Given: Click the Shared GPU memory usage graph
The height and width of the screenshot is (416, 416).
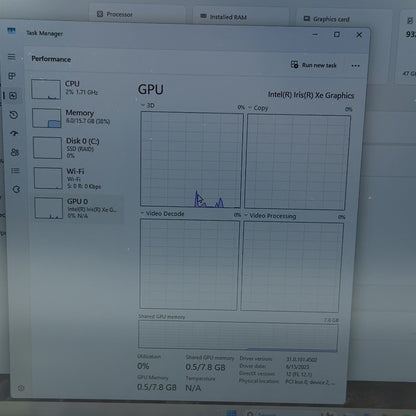Looking at the screenshot, I should [x=238, y=336].
